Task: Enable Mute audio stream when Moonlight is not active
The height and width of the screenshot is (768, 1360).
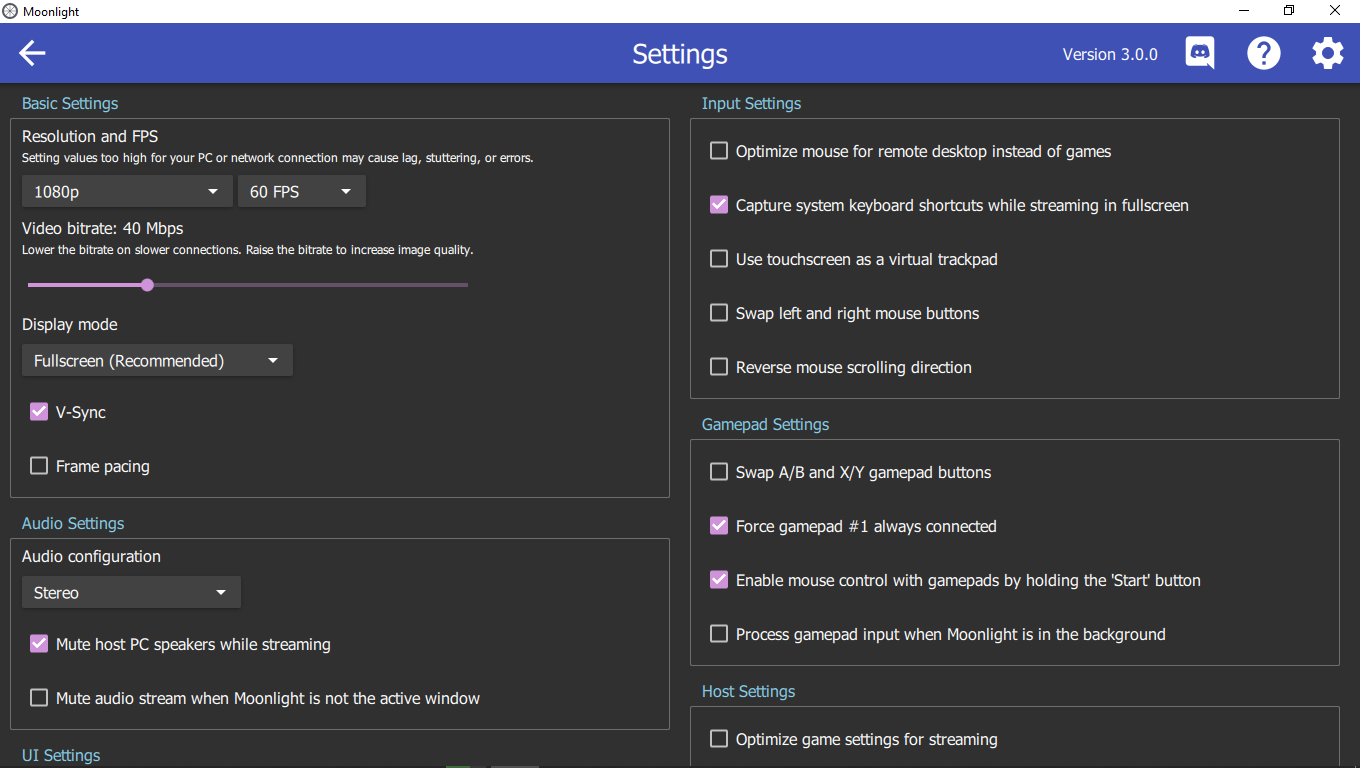Action: coord(39,697)
